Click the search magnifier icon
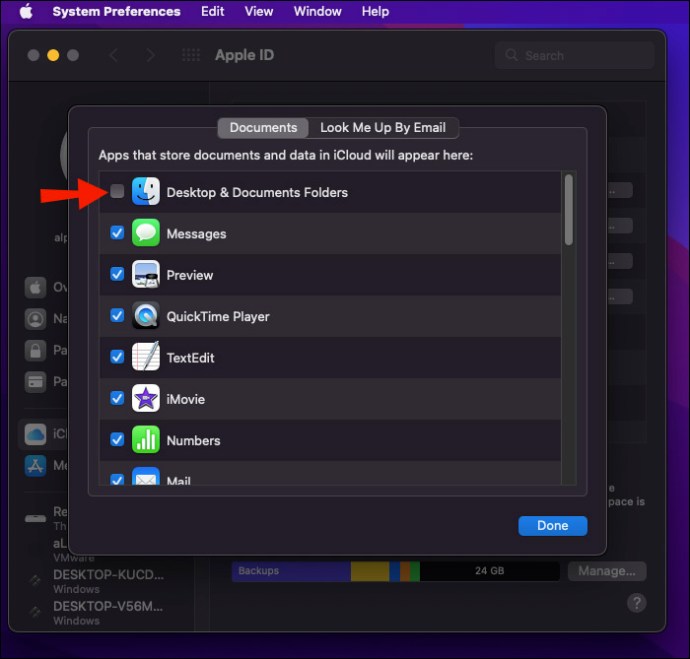 click(511, 55)
